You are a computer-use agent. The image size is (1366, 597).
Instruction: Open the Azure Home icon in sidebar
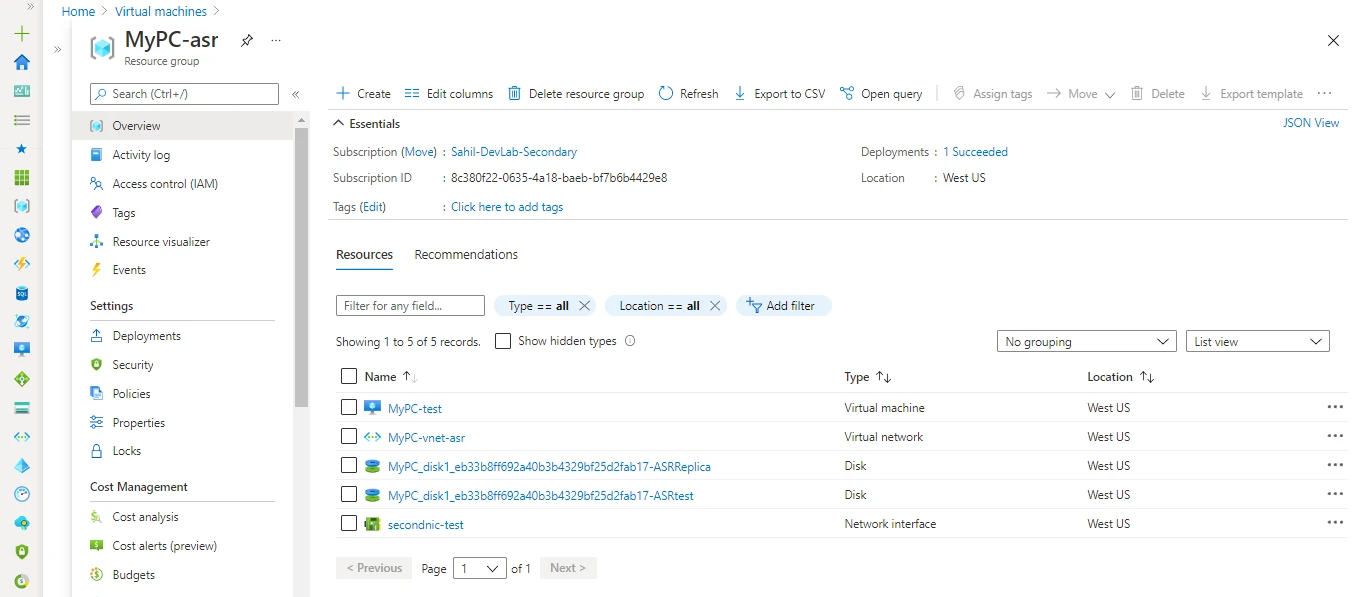pyautogui.click(x=21, y=62)
